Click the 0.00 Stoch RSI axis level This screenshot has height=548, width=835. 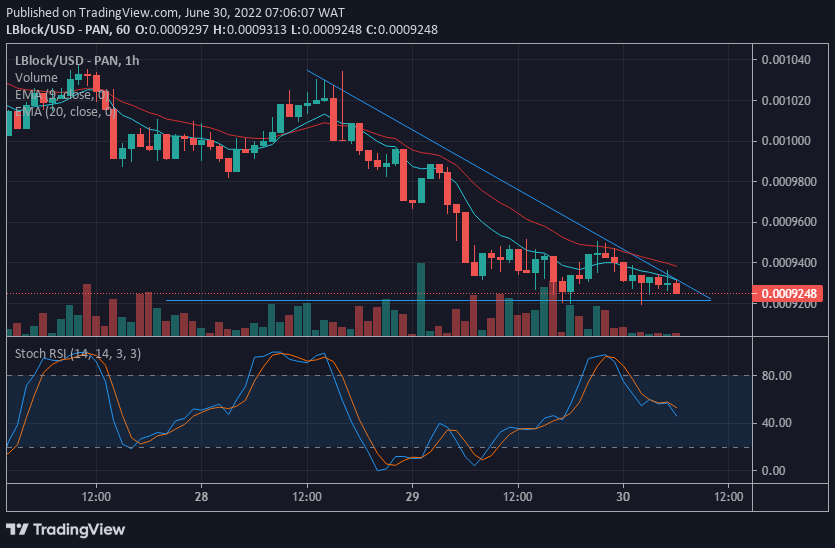(773, 471)
